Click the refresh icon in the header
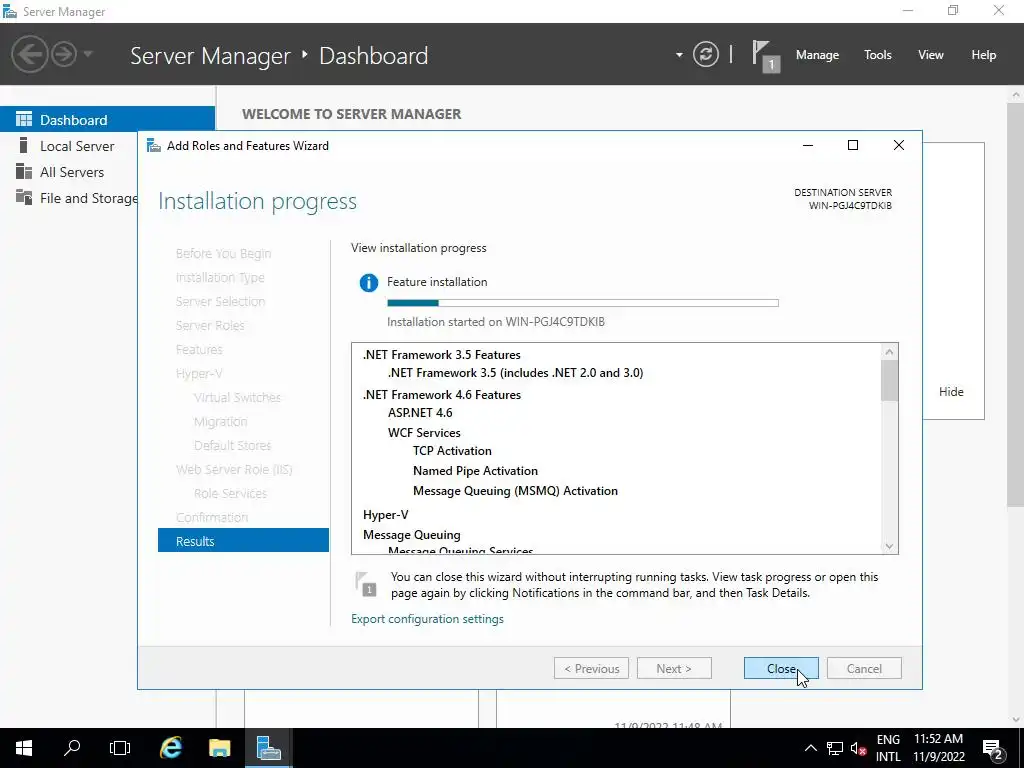The image size is (1024, 768). [x=705, y=54]
